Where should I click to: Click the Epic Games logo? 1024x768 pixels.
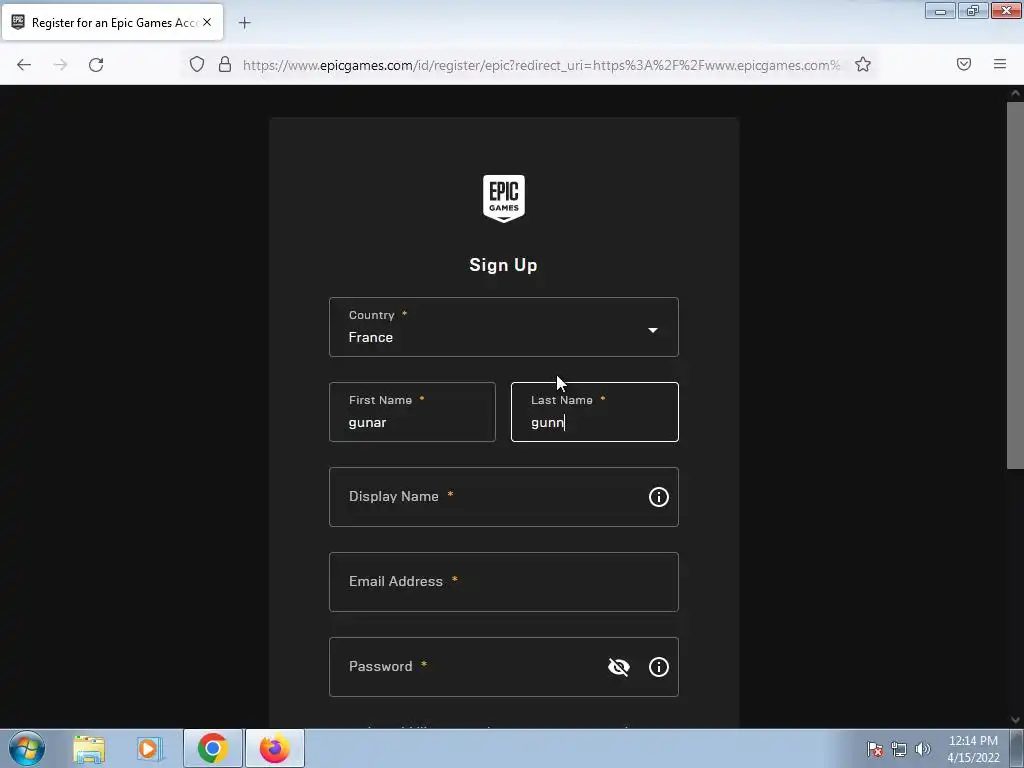[504, 199]
